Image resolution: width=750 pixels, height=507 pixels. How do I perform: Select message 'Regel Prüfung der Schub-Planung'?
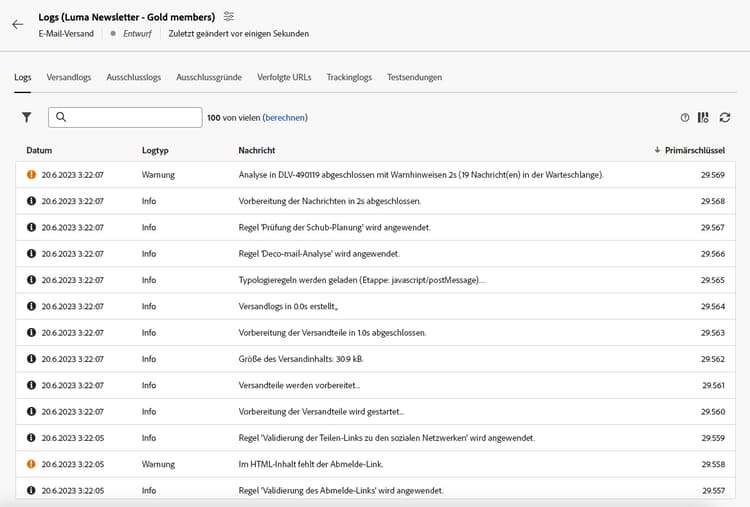(334, 227)
